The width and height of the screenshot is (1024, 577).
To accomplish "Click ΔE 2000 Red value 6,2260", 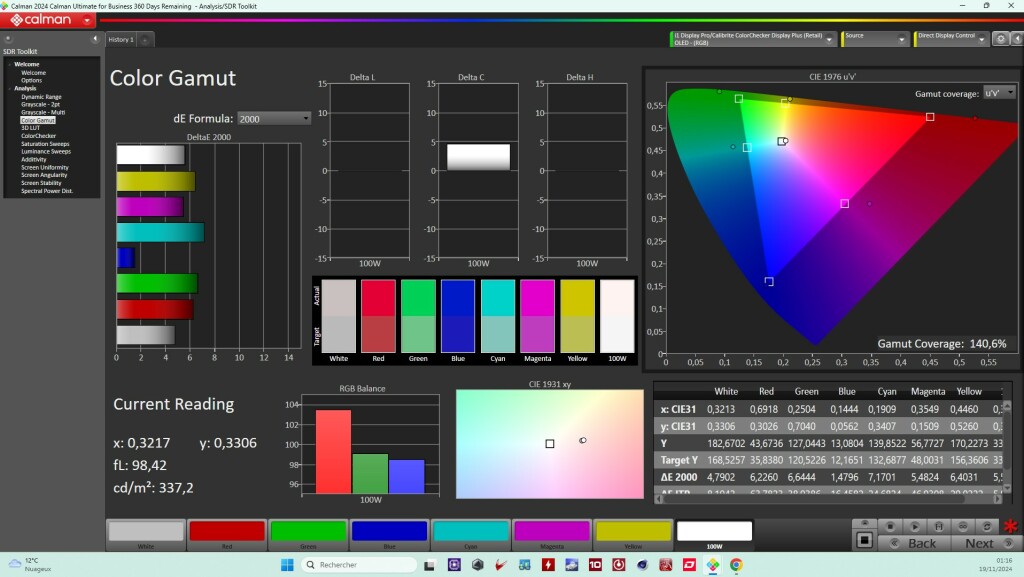I will (x=763, y=477).
